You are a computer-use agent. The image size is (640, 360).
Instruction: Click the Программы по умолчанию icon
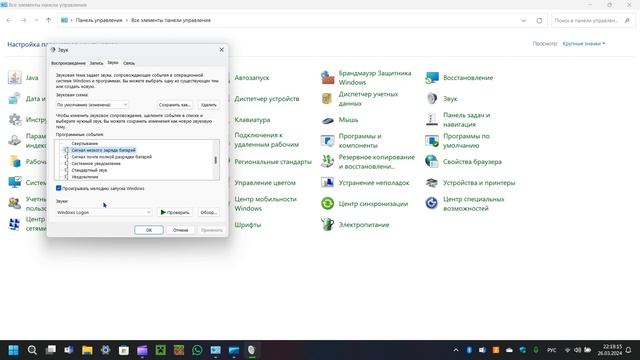432,141
